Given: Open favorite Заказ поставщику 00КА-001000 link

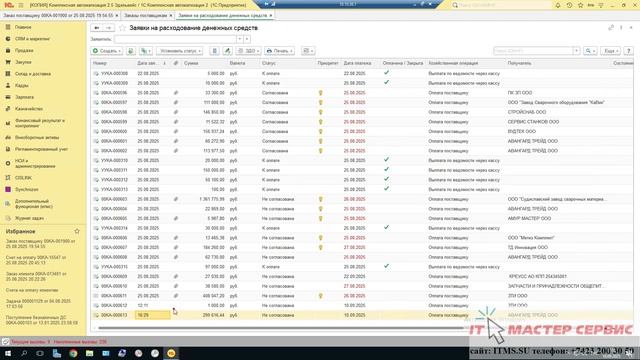Looking at the screenshot, I should pos(40,244).
